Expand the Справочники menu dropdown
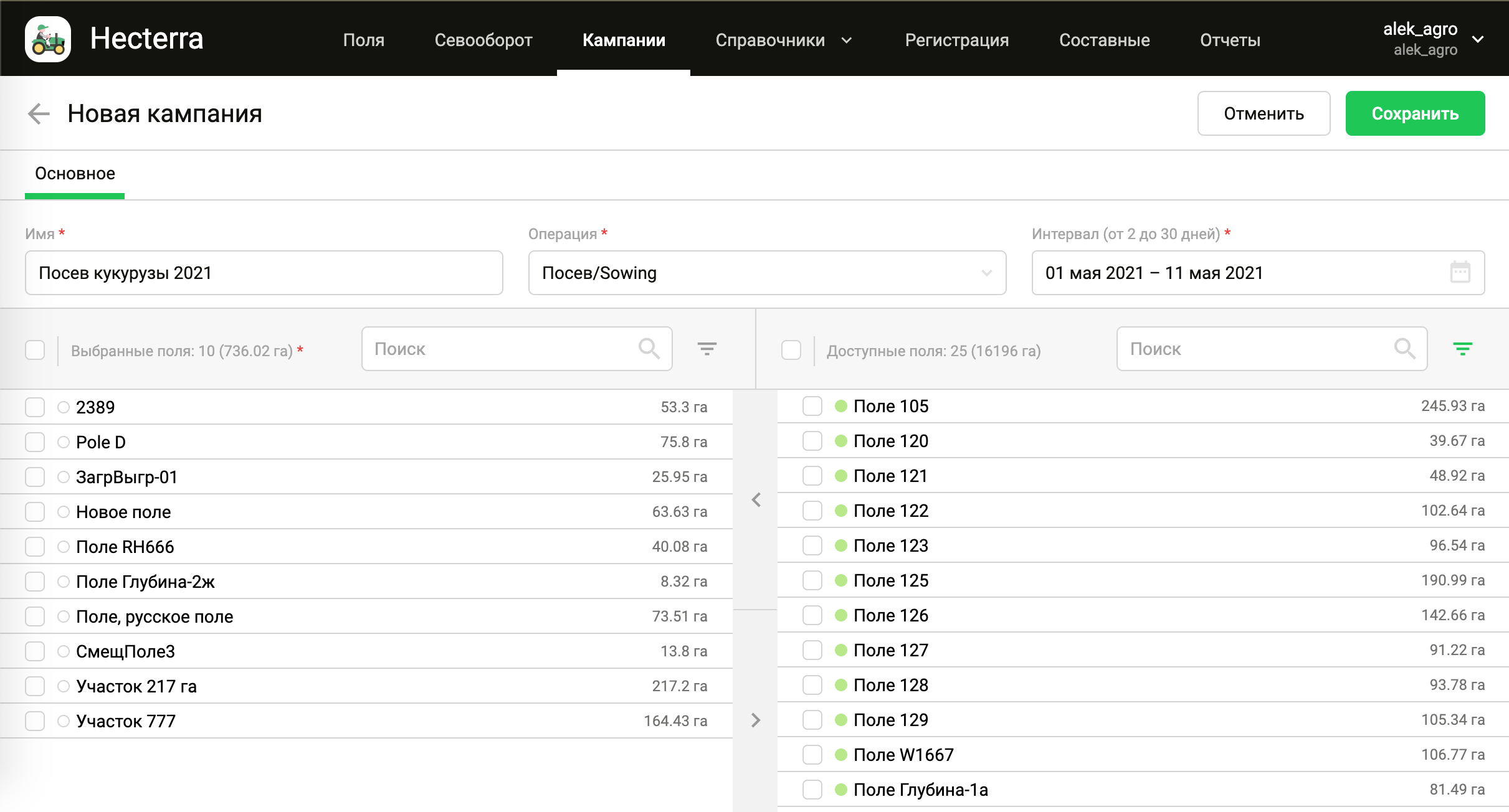 (783, 40)
